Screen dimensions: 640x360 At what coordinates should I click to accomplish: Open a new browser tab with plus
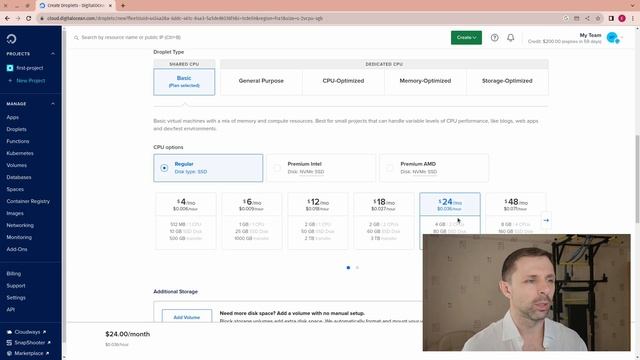tap(123, 6)
